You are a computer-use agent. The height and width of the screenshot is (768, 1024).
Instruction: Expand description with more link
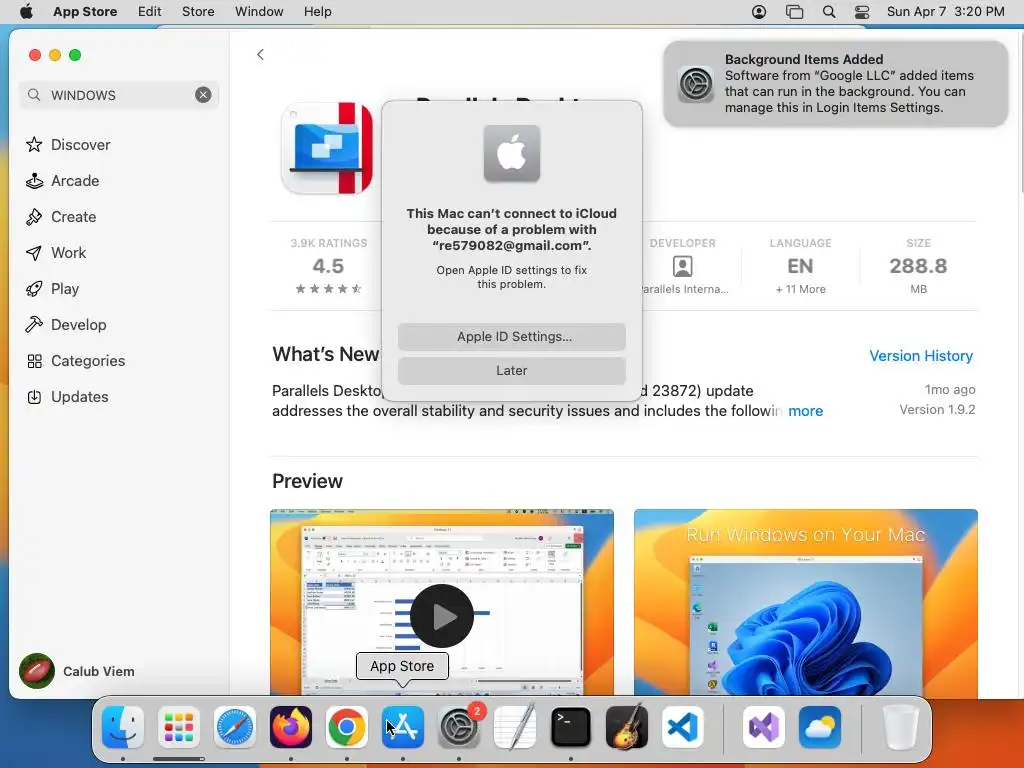pos(805,411)
